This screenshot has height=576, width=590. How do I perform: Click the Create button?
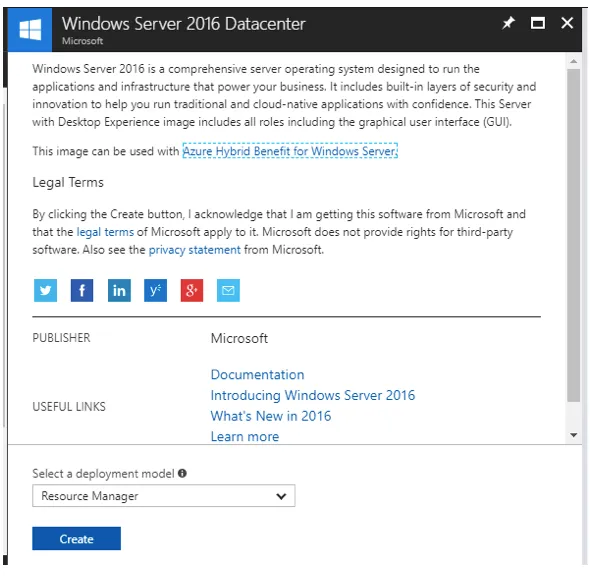click(x=76, y=539)
